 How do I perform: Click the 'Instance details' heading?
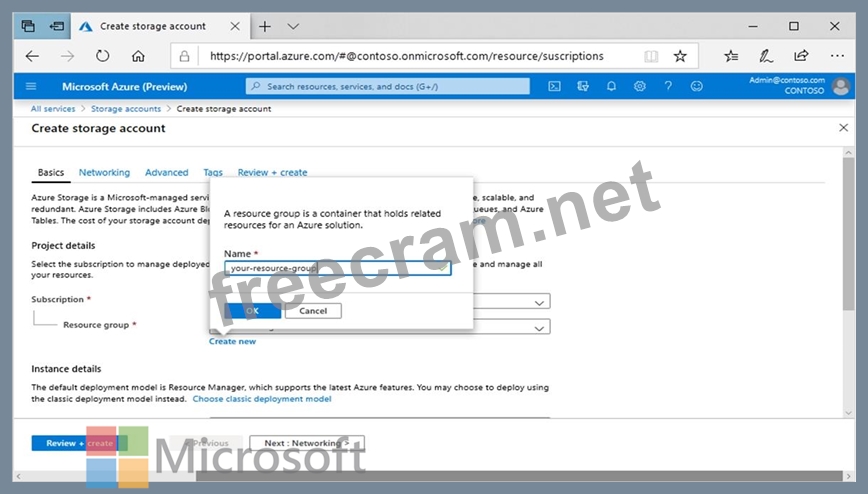pyautogui.click(x=66, y=369)
